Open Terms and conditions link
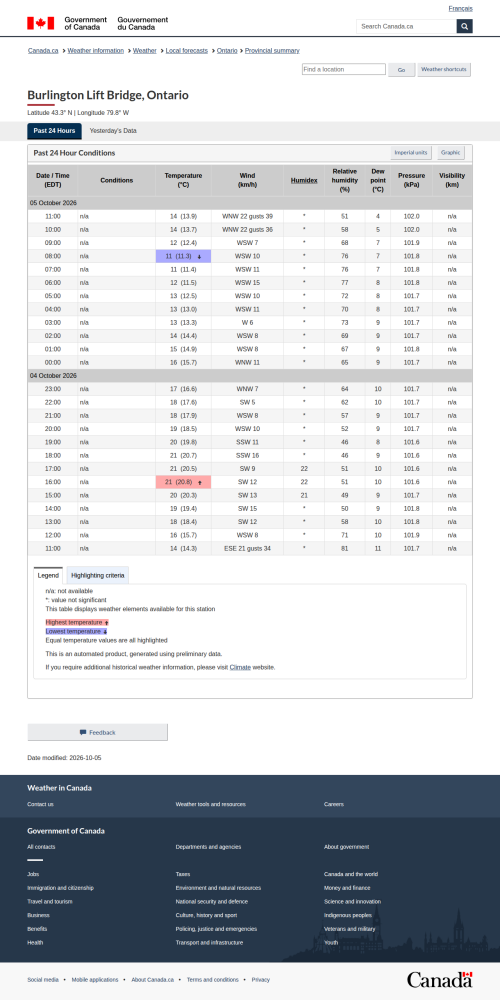500x1000 pixels. pyautogui.click(x=212, y=980)
